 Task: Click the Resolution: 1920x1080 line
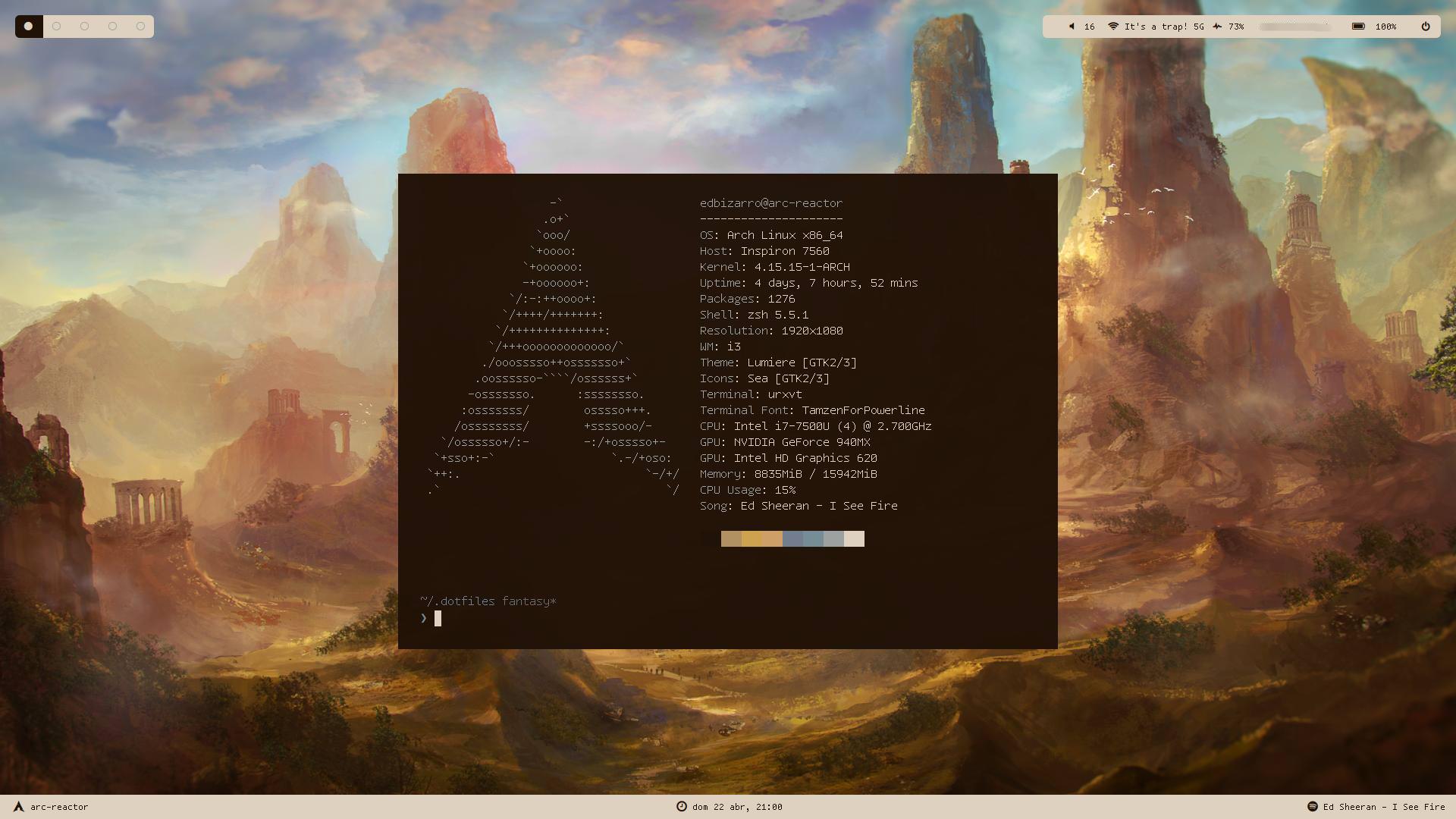click(x=771, y=331)
